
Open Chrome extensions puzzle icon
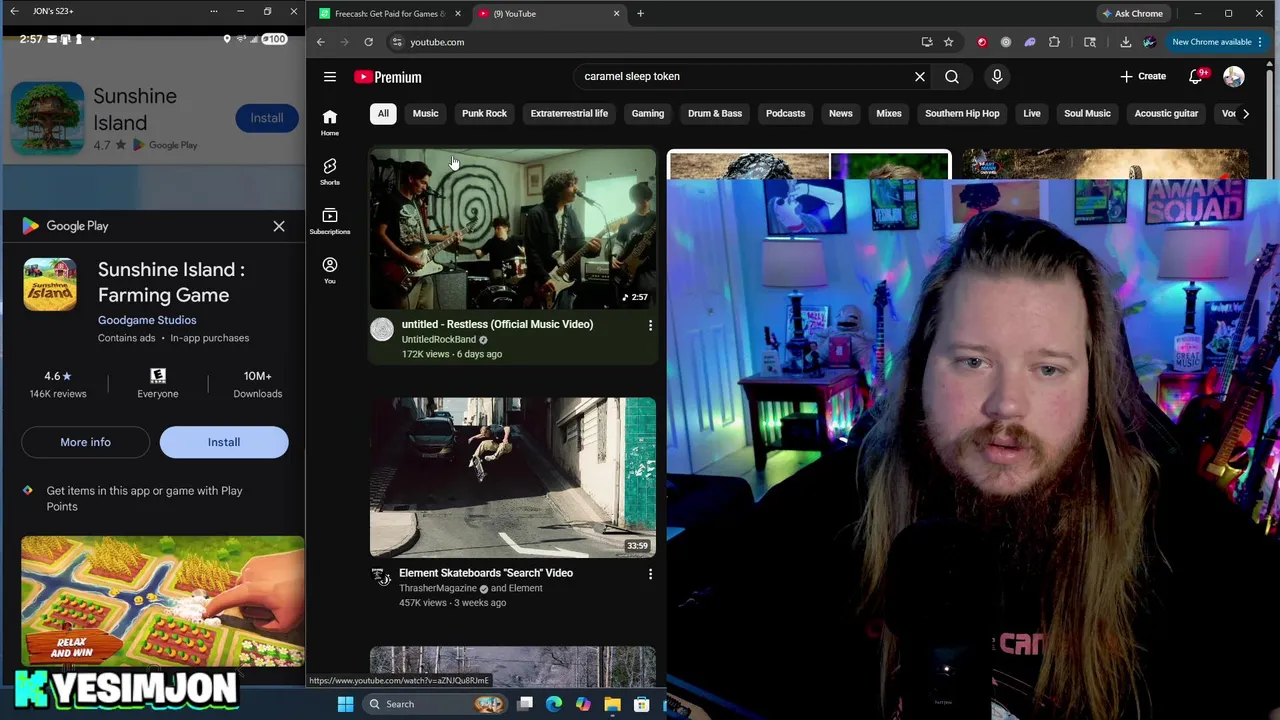coord(1054,42)
